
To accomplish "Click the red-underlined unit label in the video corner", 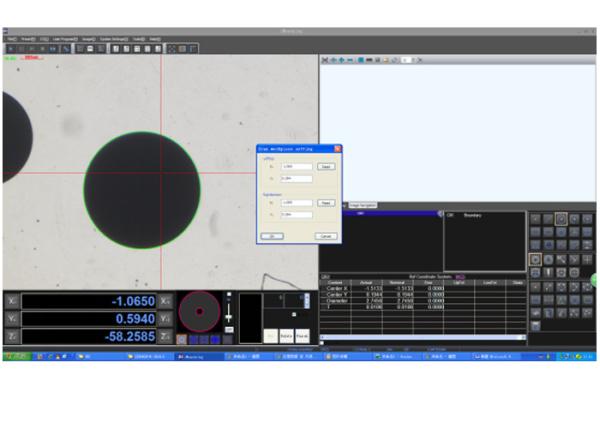I will point(33,58).
